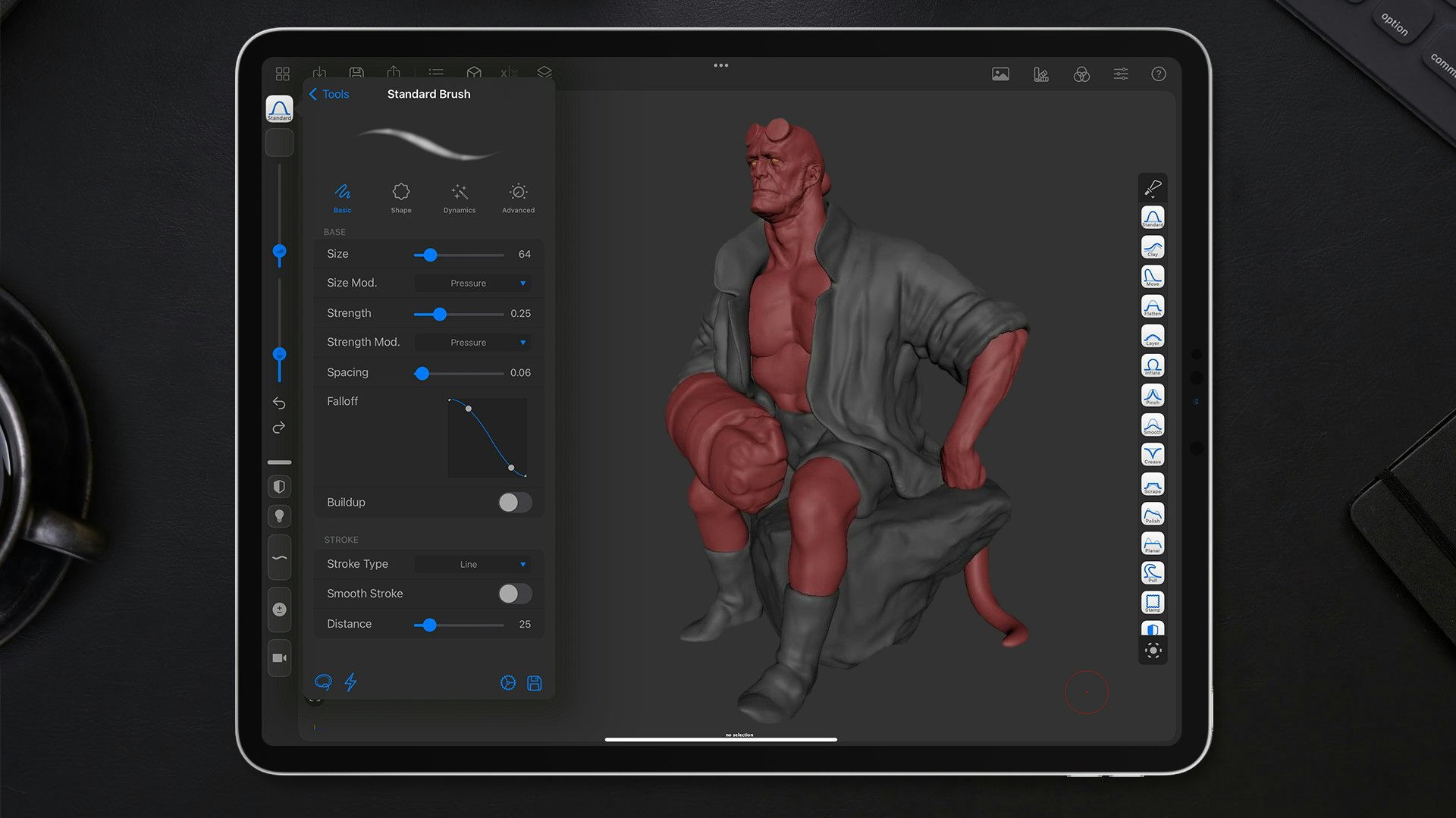The width and height of the screenshot is (1456, 818).
Task: Open the grid menu icon at top-left
Action: (283, 74)
